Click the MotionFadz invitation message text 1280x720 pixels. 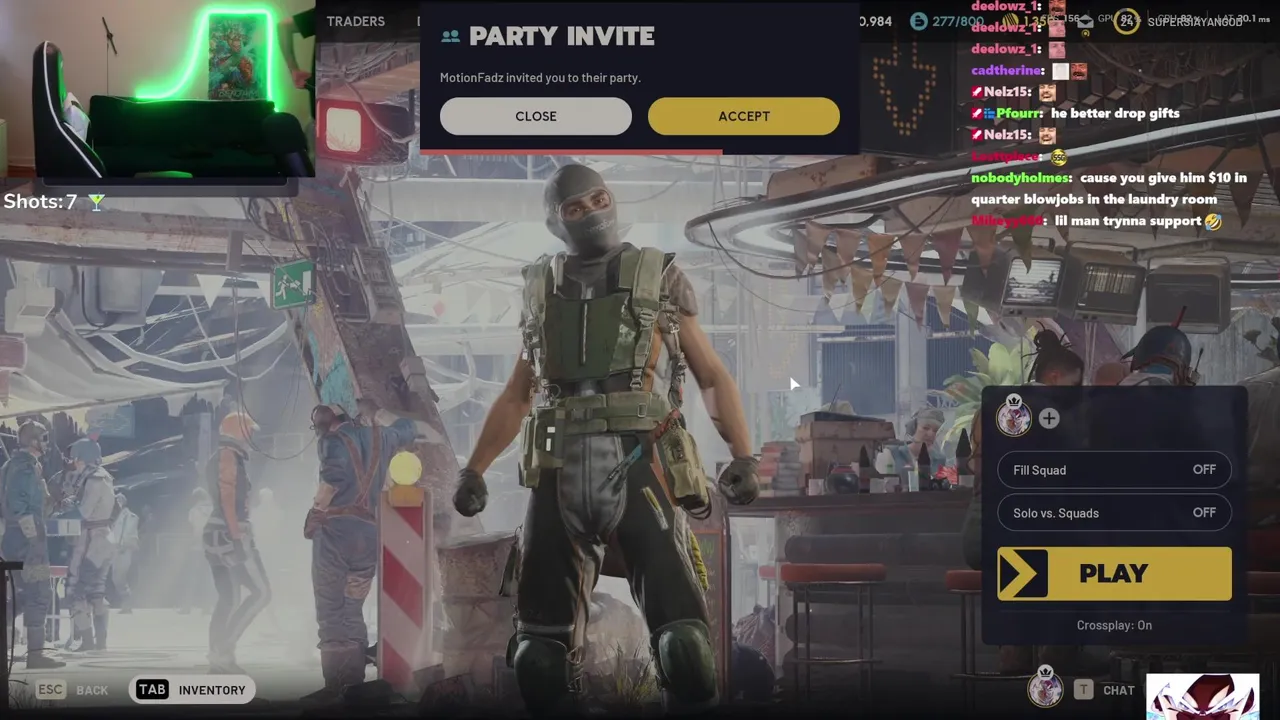point(540,77)
